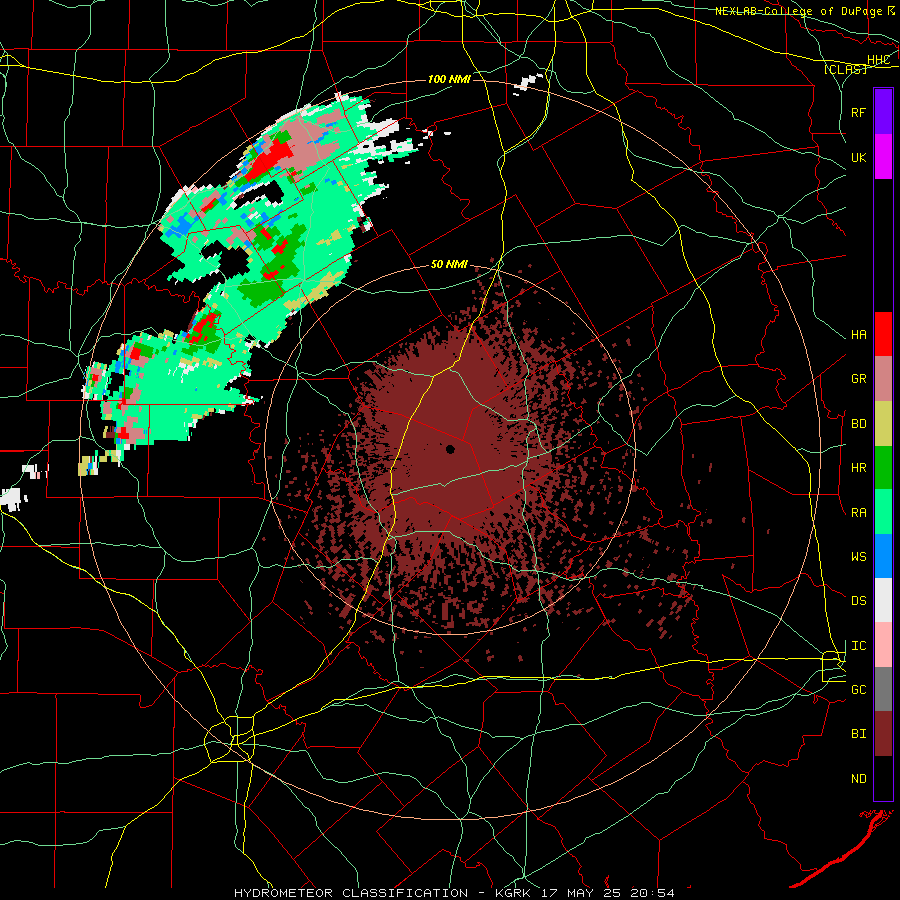Pick the HR dark green legend swatch
This screenshot has width=900, height=900.
(883, 468)
